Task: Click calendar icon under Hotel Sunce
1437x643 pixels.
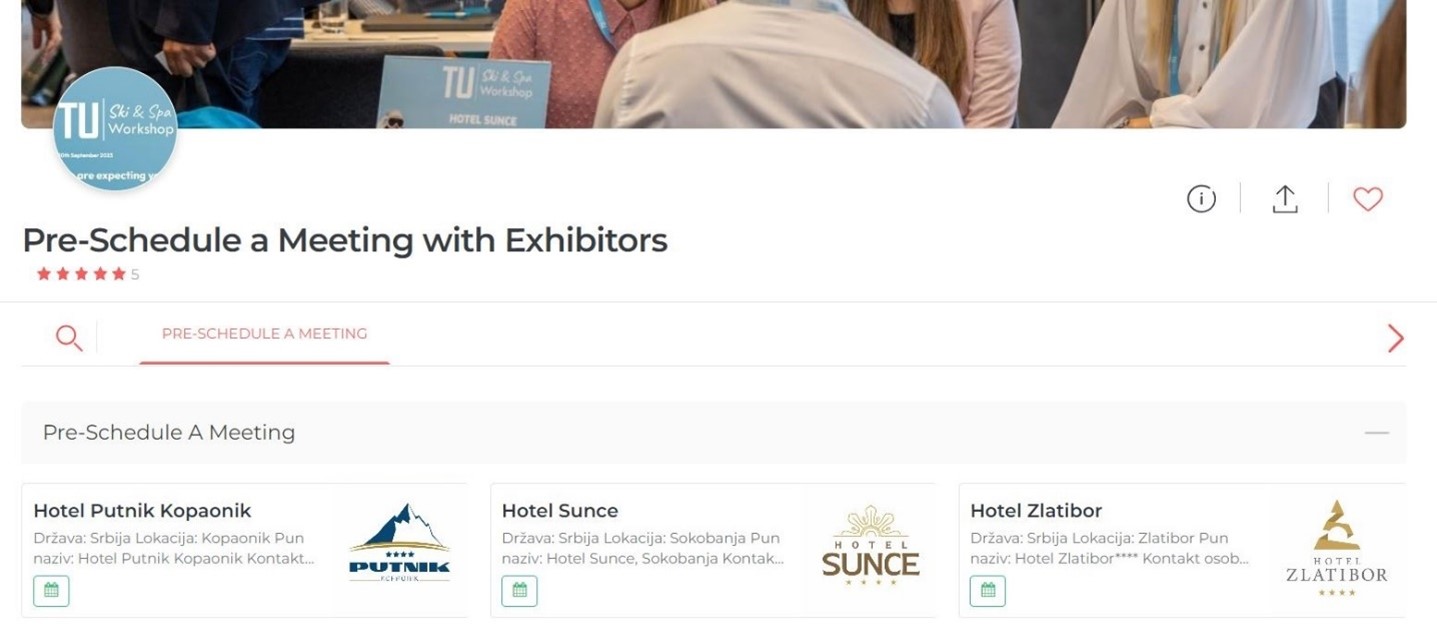Action: [519, 591]
